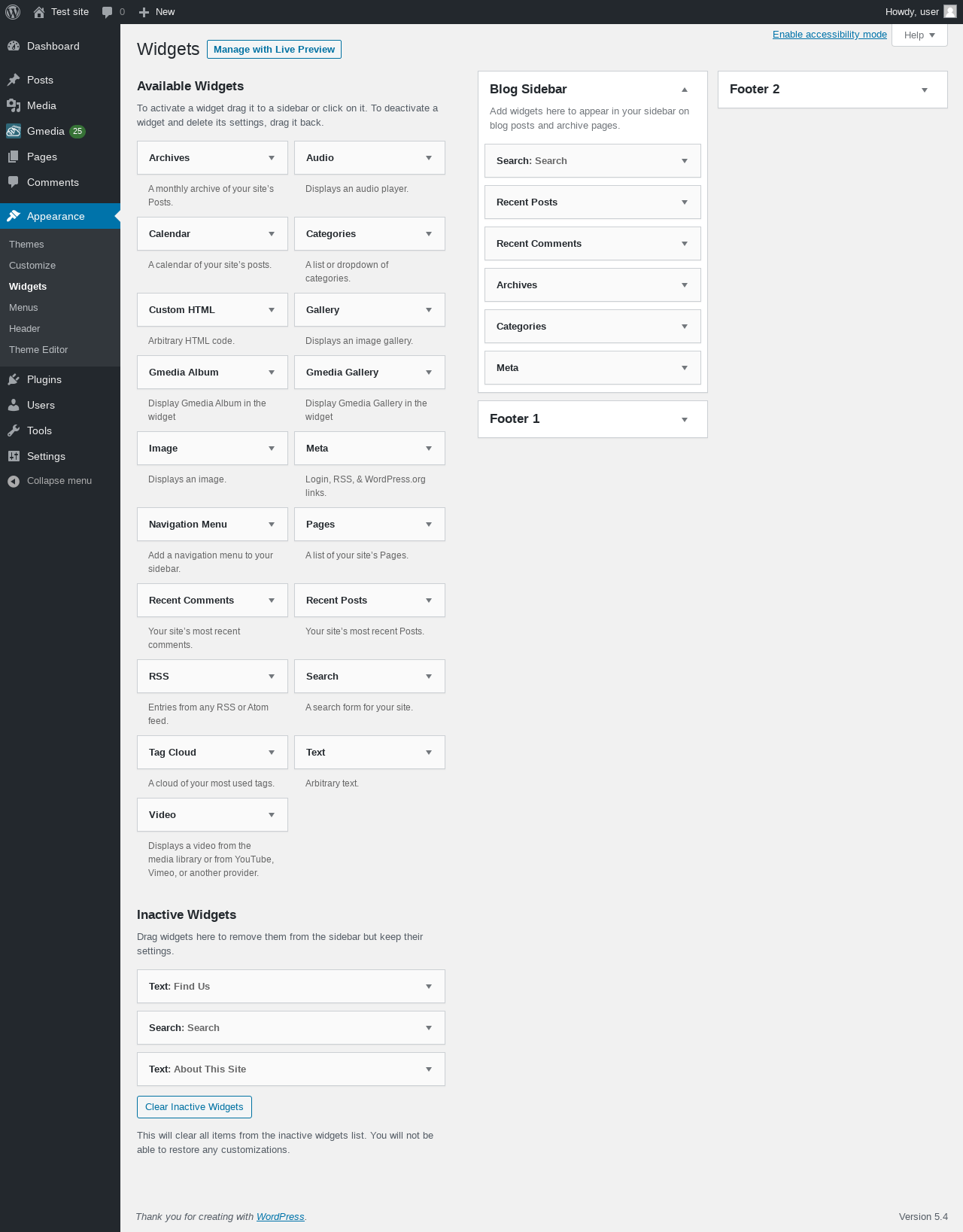This screenshot has height=1232, width=963.
Task: Open the Help dropdown tab
Action: pos(919,35)
